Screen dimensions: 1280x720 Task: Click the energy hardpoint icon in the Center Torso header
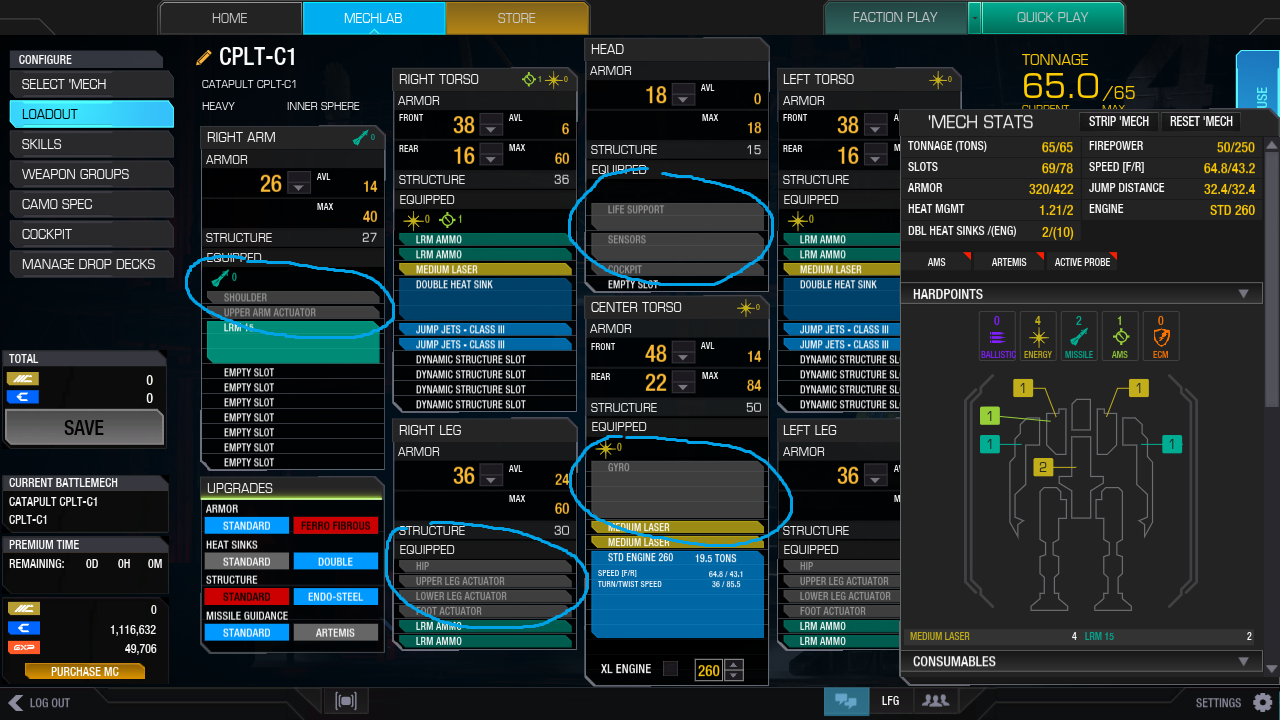(746, 308)
